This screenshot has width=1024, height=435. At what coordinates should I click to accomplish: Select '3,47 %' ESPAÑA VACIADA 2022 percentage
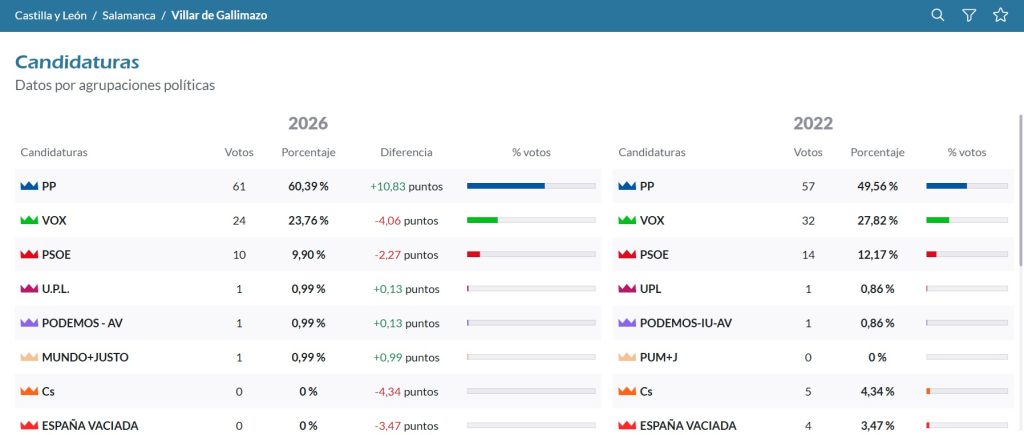[x=877, y=426]
